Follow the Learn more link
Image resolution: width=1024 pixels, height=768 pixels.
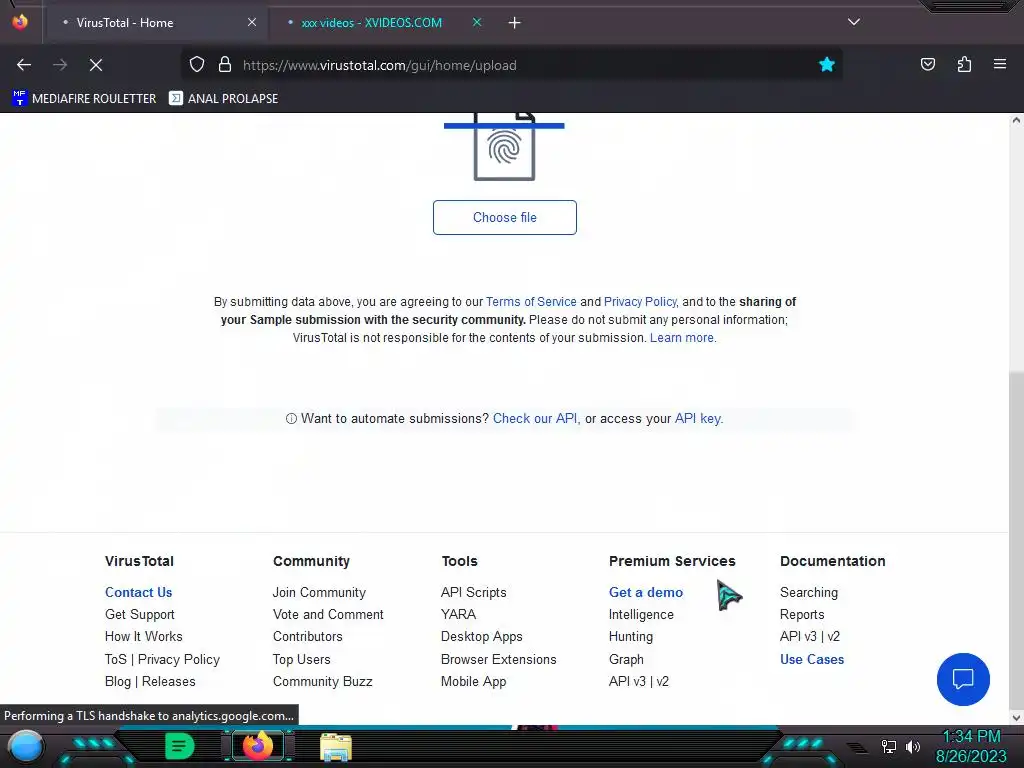pyautogui.click(x=682, y=338)
